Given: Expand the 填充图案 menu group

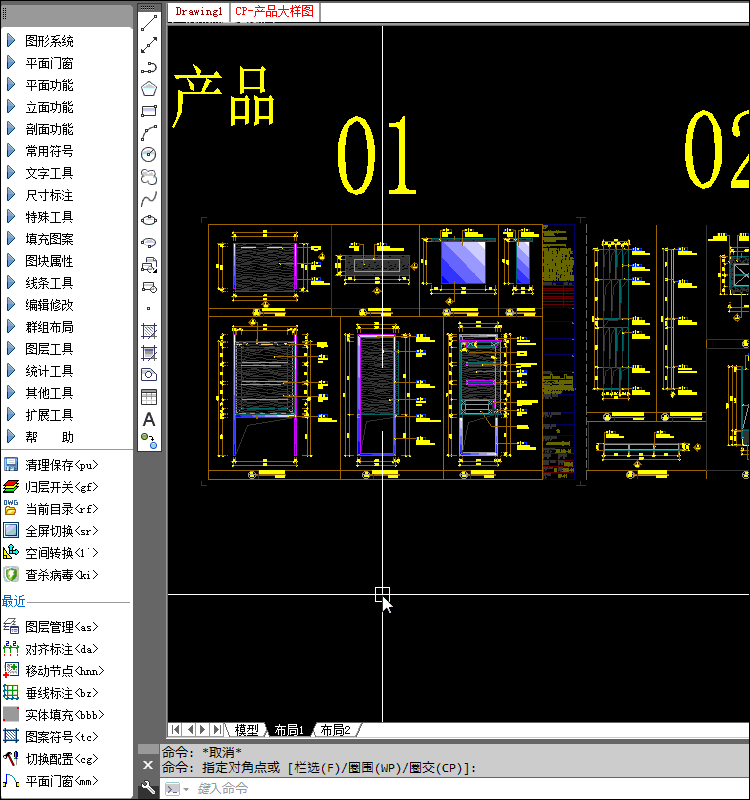Looking at the screenshot, I should 41,239.
